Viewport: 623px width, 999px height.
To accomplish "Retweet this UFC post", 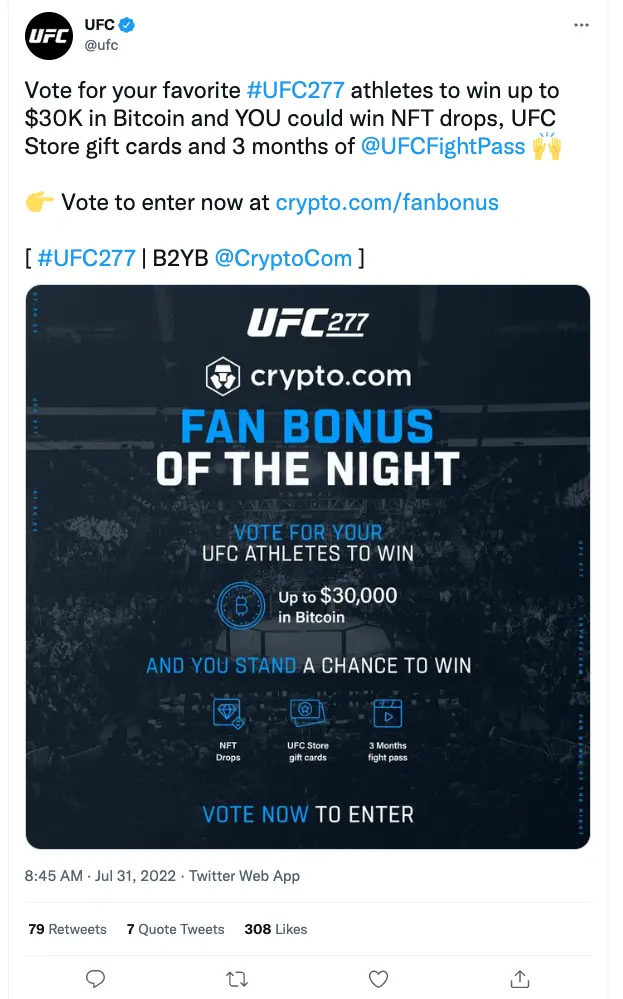I will click(x=237, y=979).
